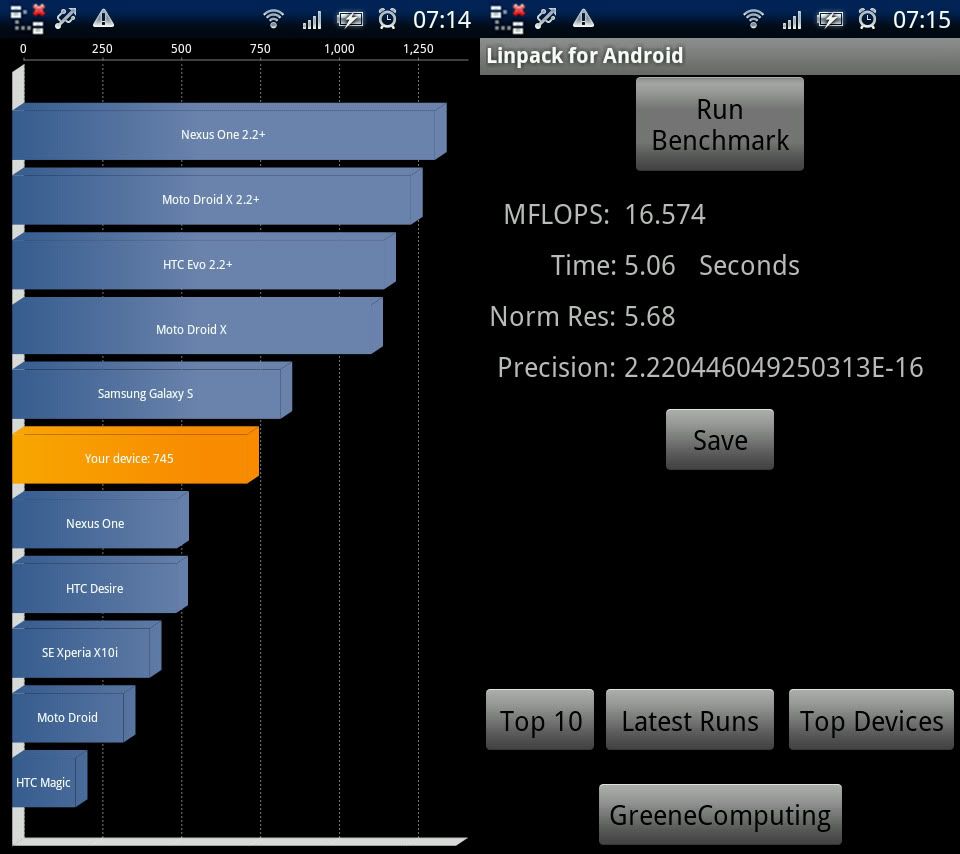
Task: Tap the 07:15 clock
Action: click(922, 20)
